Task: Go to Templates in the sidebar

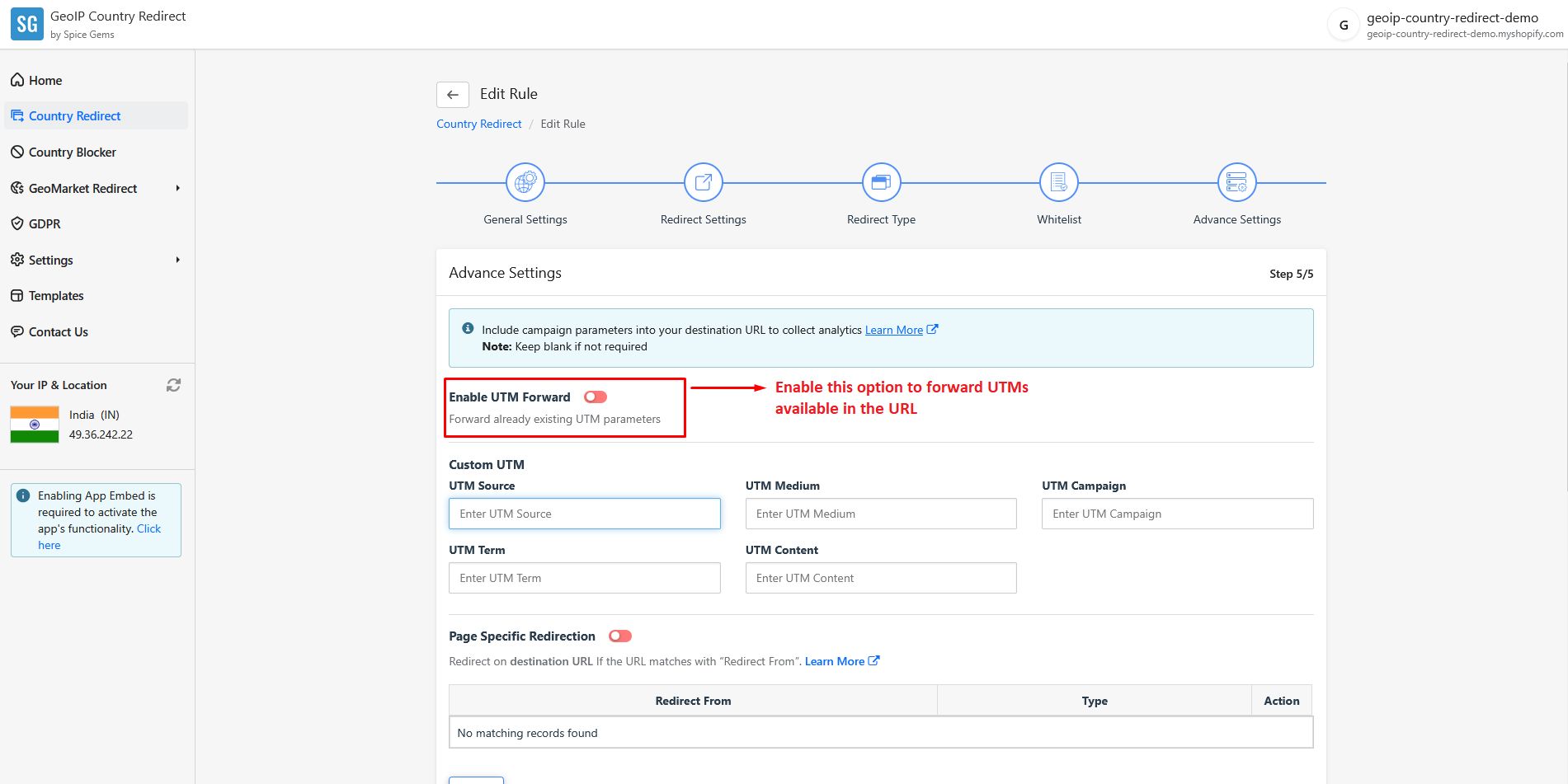Action: pos(56,296)
